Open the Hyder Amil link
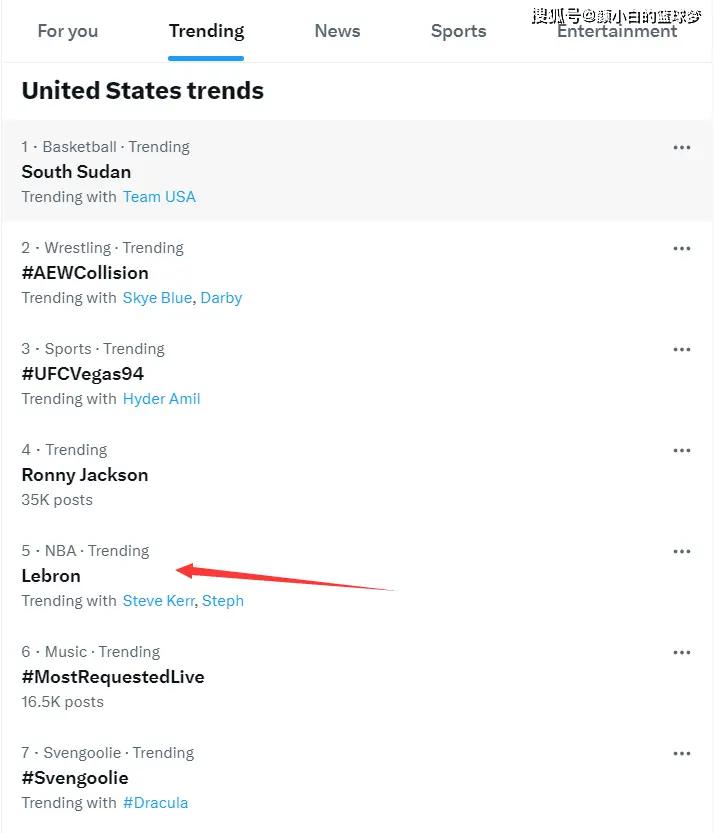This screenshot has width=716, height=833. pos(161,399)
